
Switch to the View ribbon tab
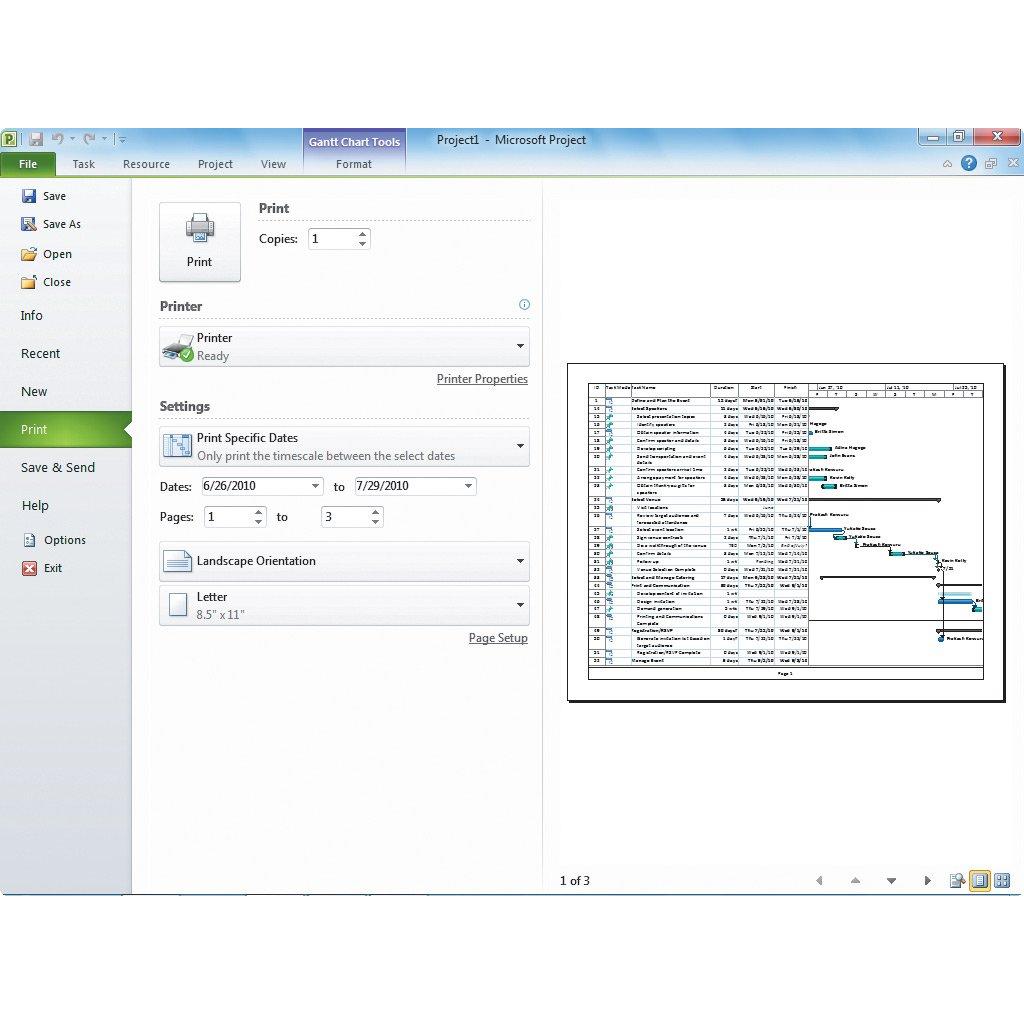273,164
